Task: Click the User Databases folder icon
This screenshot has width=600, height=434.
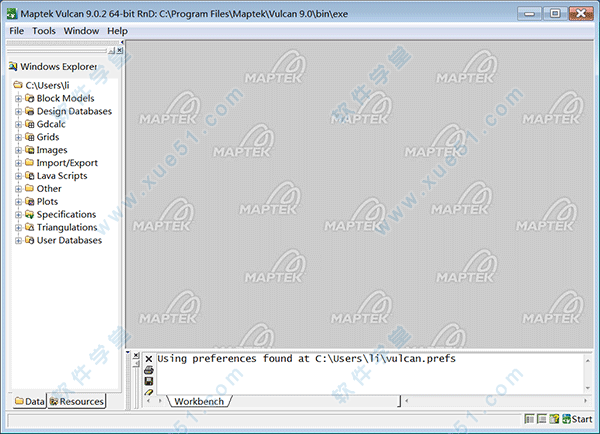Action: (x=29, y=240)
